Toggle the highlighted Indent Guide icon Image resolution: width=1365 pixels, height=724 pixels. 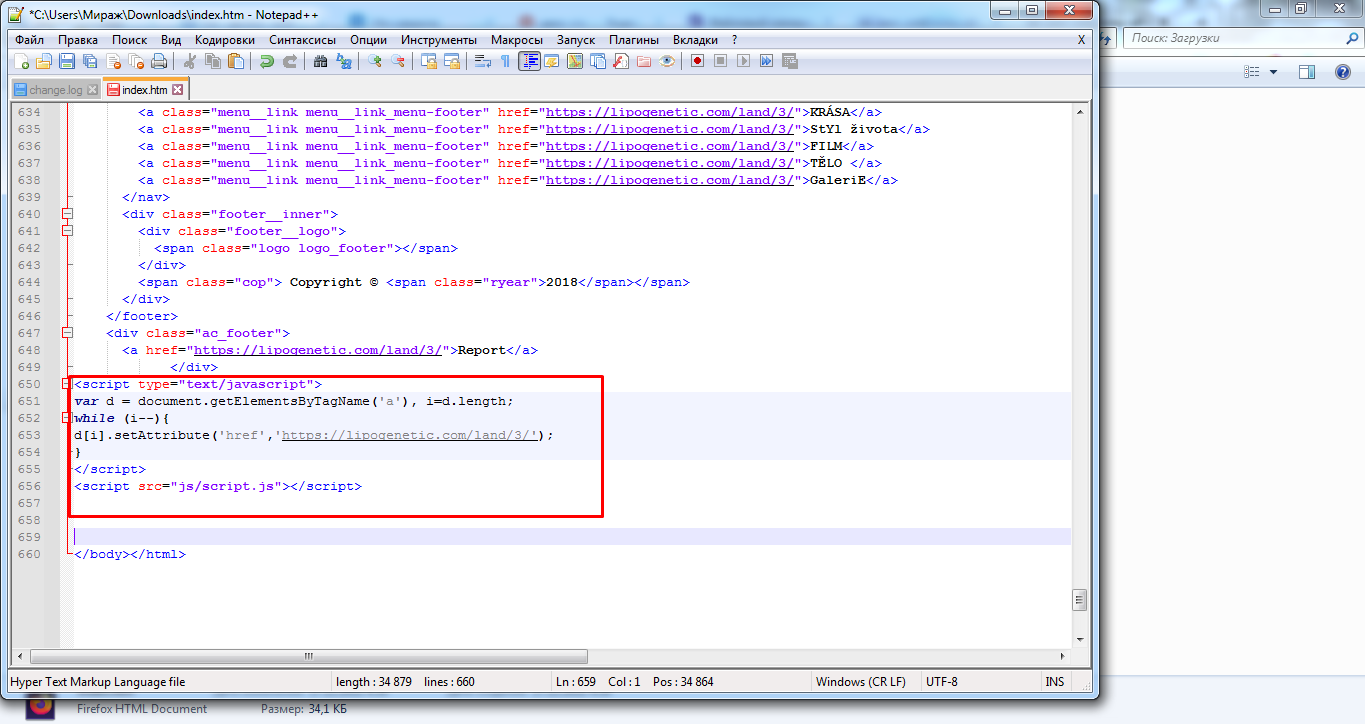[529, 61]
